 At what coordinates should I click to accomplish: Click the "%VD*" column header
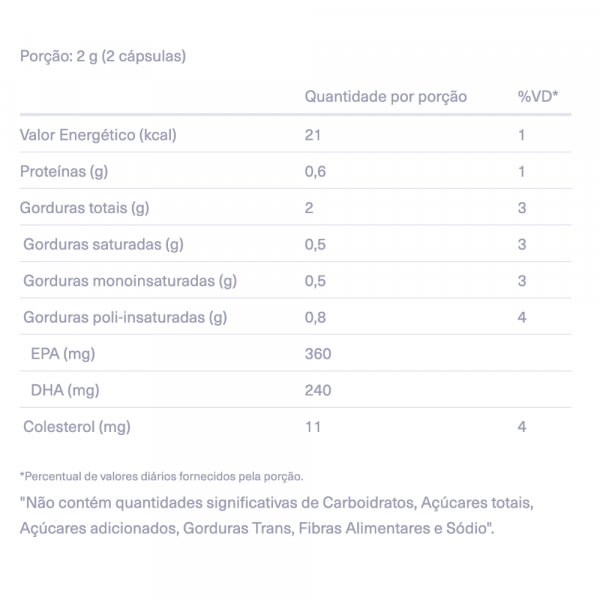[x=537, y=97]
